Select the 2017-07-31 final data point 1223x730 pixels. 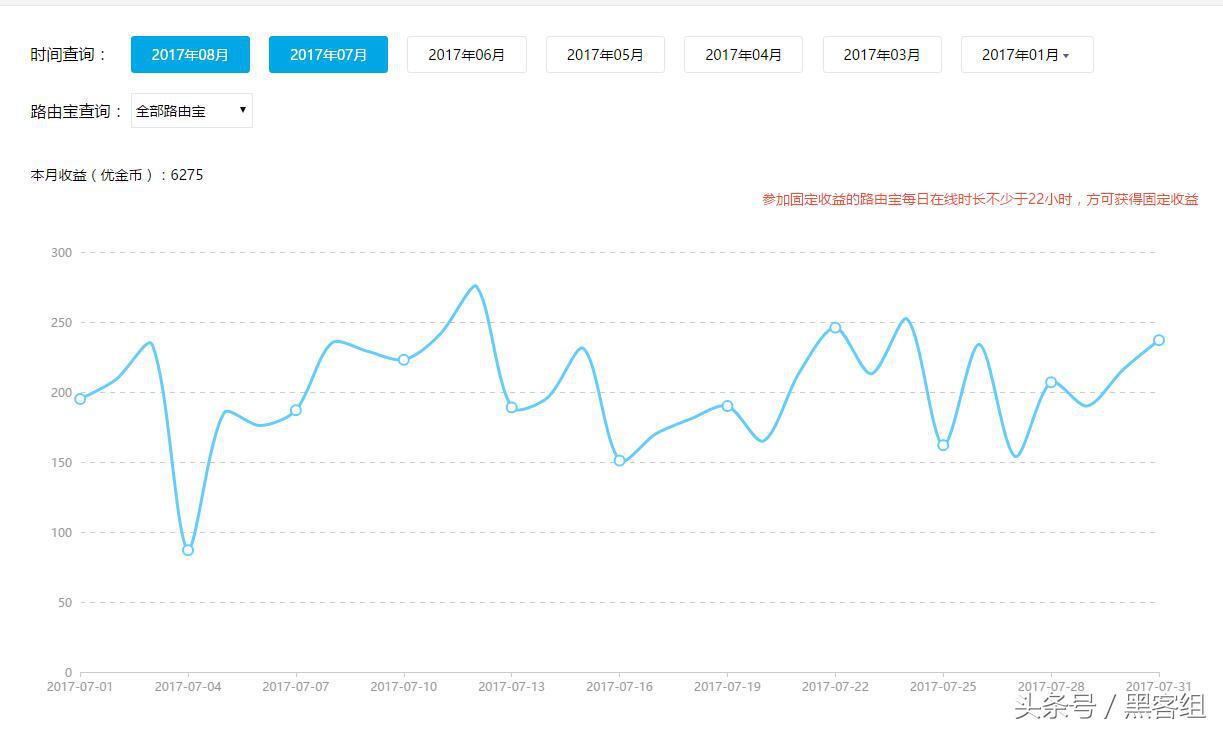pyautogui.click(x=1160, y=340)
